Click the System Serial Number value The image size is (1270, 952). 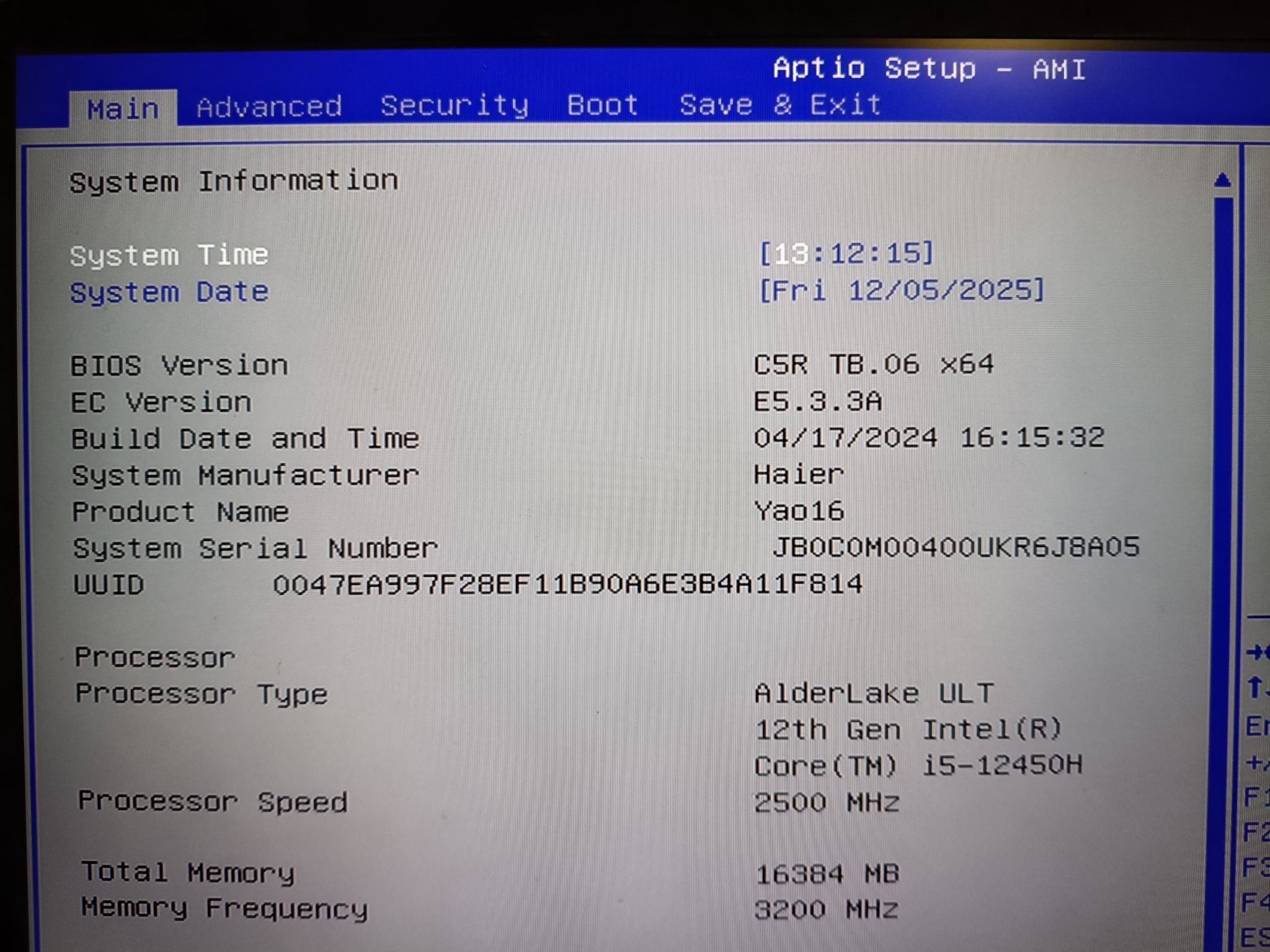[955, 547]
